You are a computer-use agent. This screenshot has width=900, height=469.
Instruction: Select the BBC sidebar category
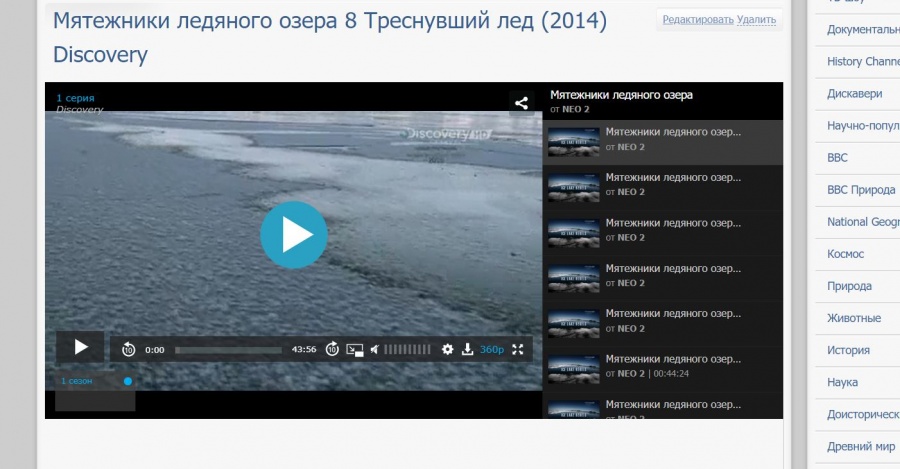pyautogui.click(x=837, y=158)
